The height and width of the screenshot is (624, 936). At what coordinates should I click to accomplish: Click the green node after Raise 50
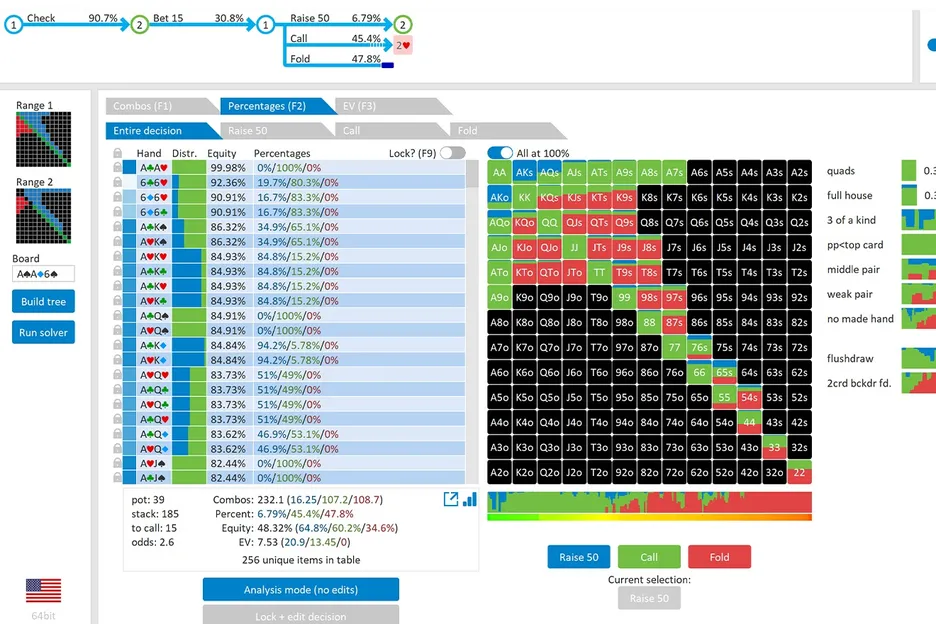coord(402,25)
